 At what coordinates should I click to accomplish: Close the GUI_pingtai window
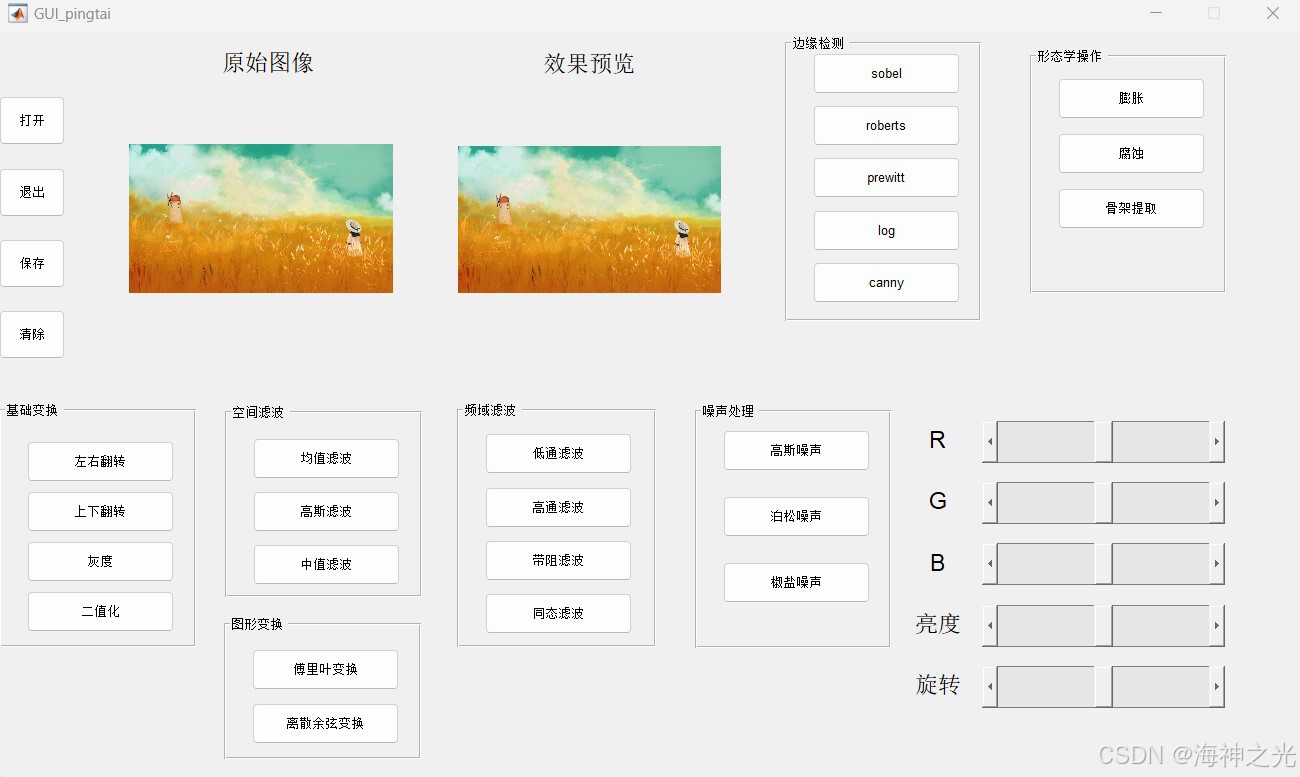point(1272,13)
